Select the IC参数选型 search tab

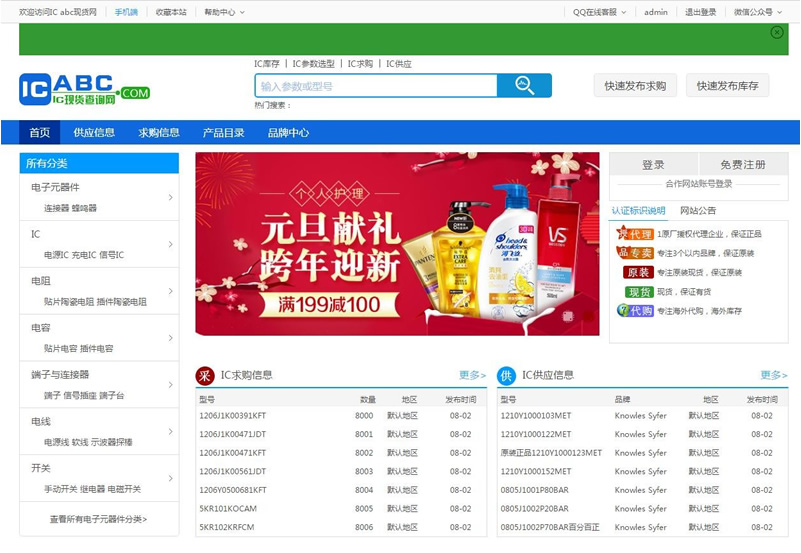click(313, 64)
